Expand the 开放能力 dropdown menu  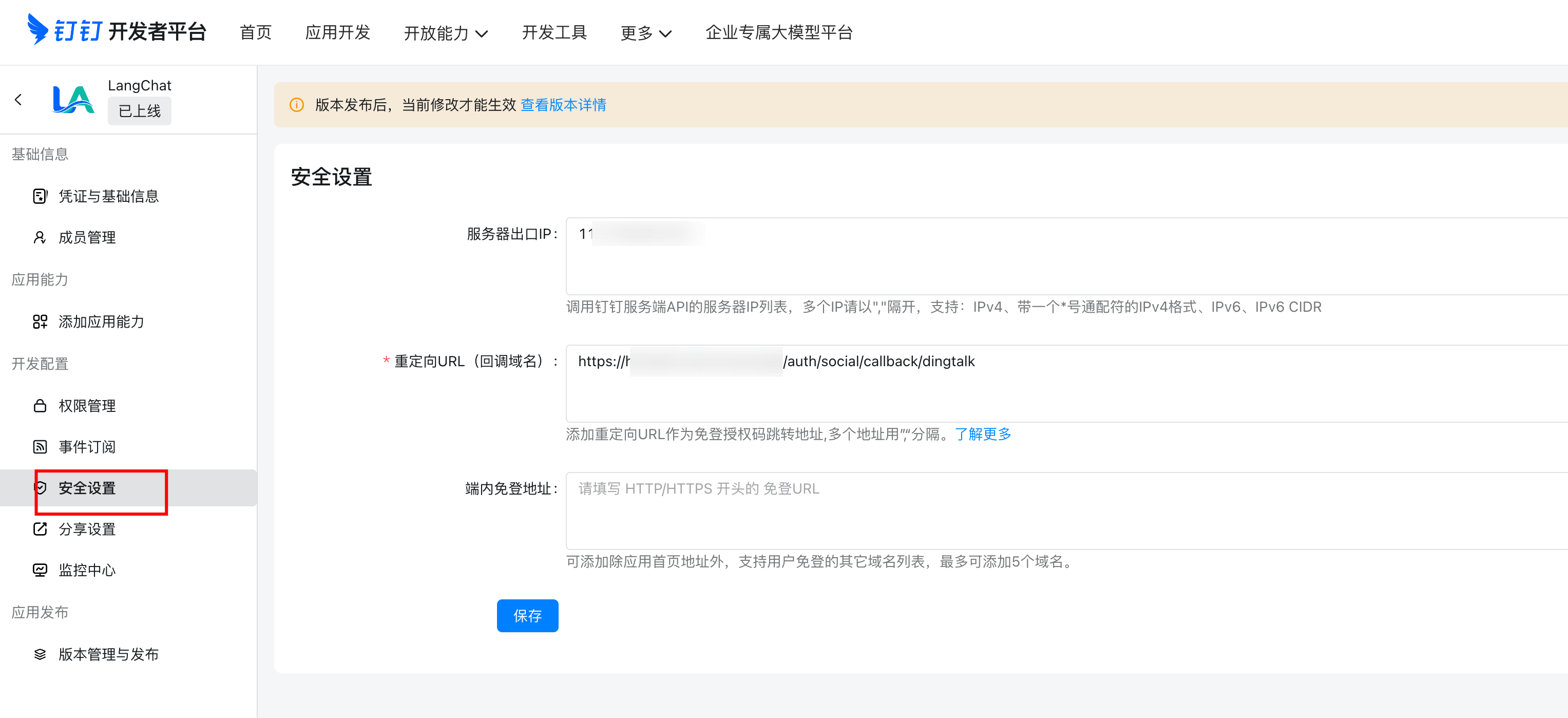click(x=446, y=33)
